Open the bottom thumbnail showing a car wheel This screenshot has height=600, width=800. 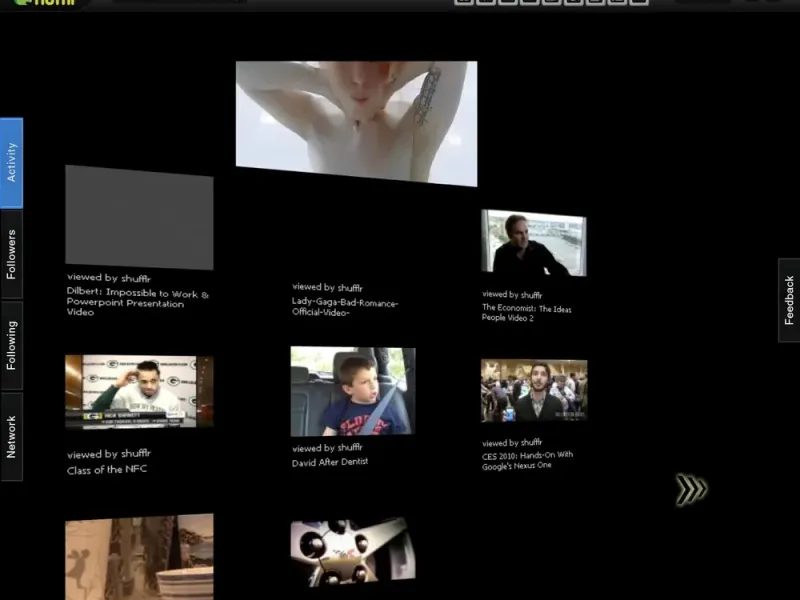pyautogui.click(x=353, y=552)
